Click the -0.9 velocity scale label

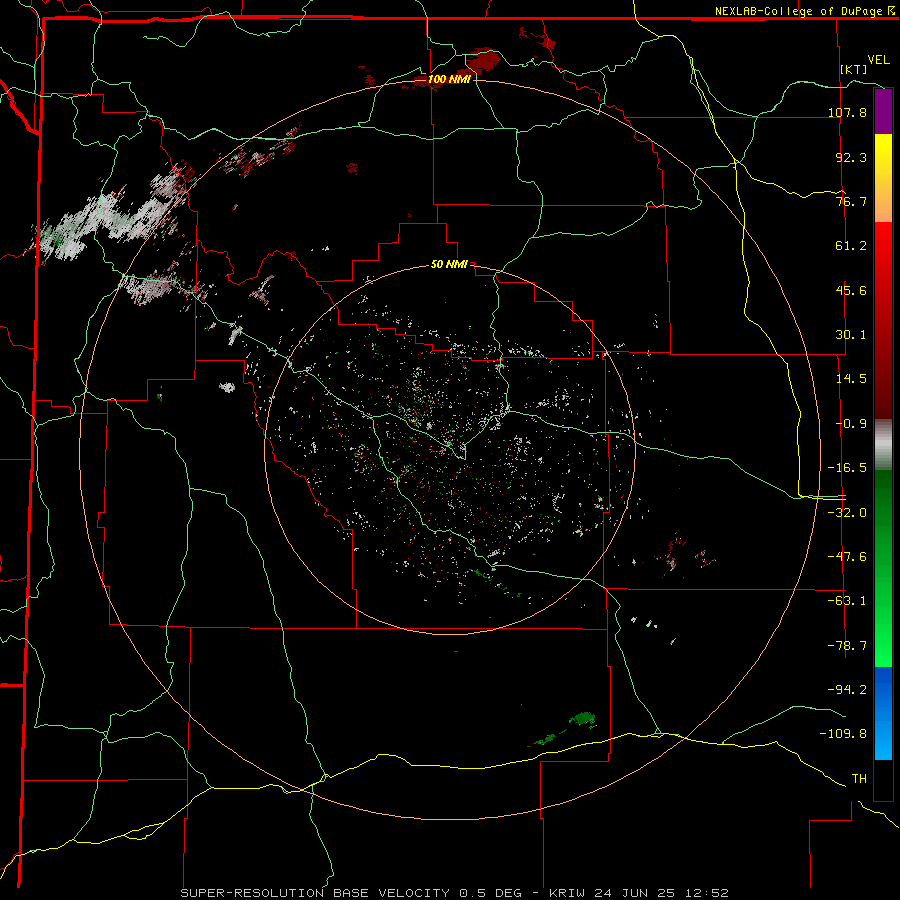(x=851, y=424)
